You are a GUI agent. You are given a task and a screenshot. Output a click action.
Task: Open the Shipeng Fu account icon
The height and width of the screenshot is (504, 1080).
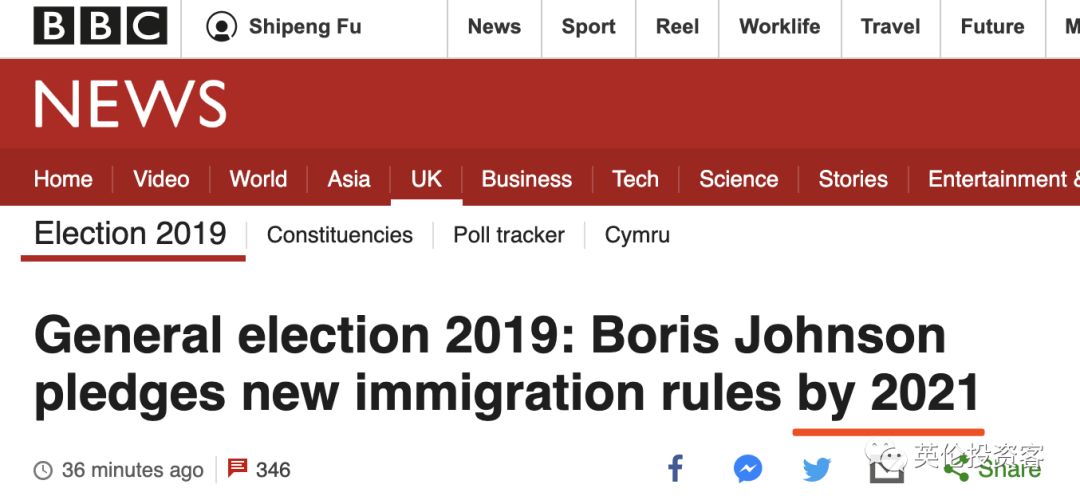221,27
